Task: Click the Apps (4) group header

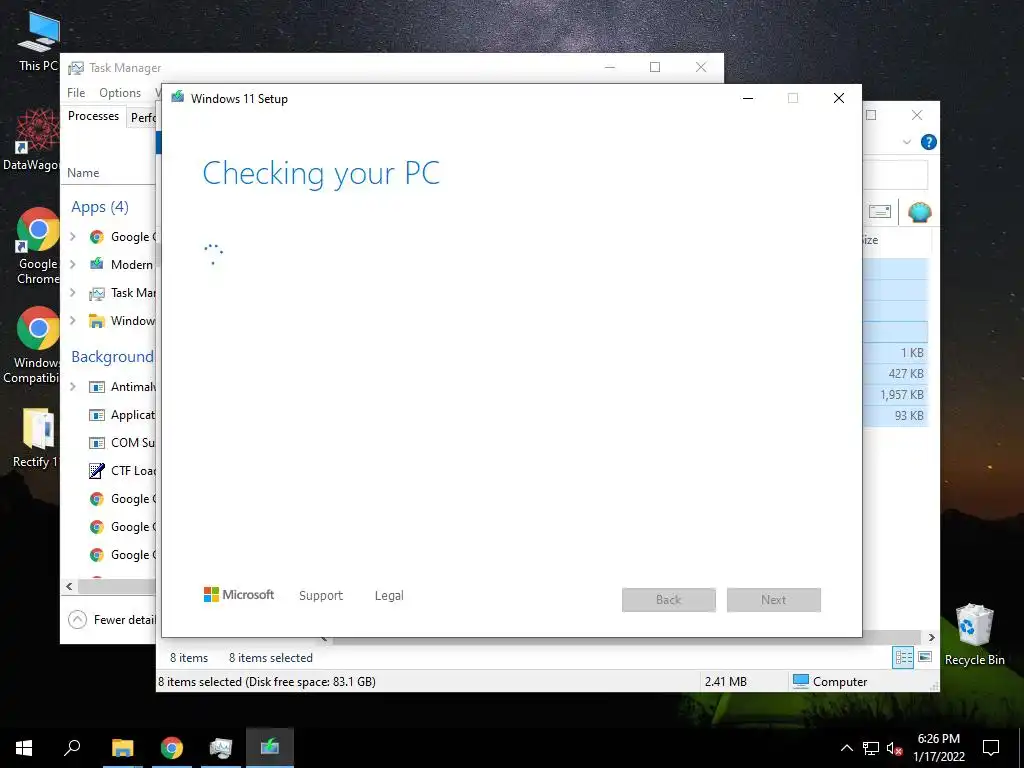Action: [x=100, y=207]
